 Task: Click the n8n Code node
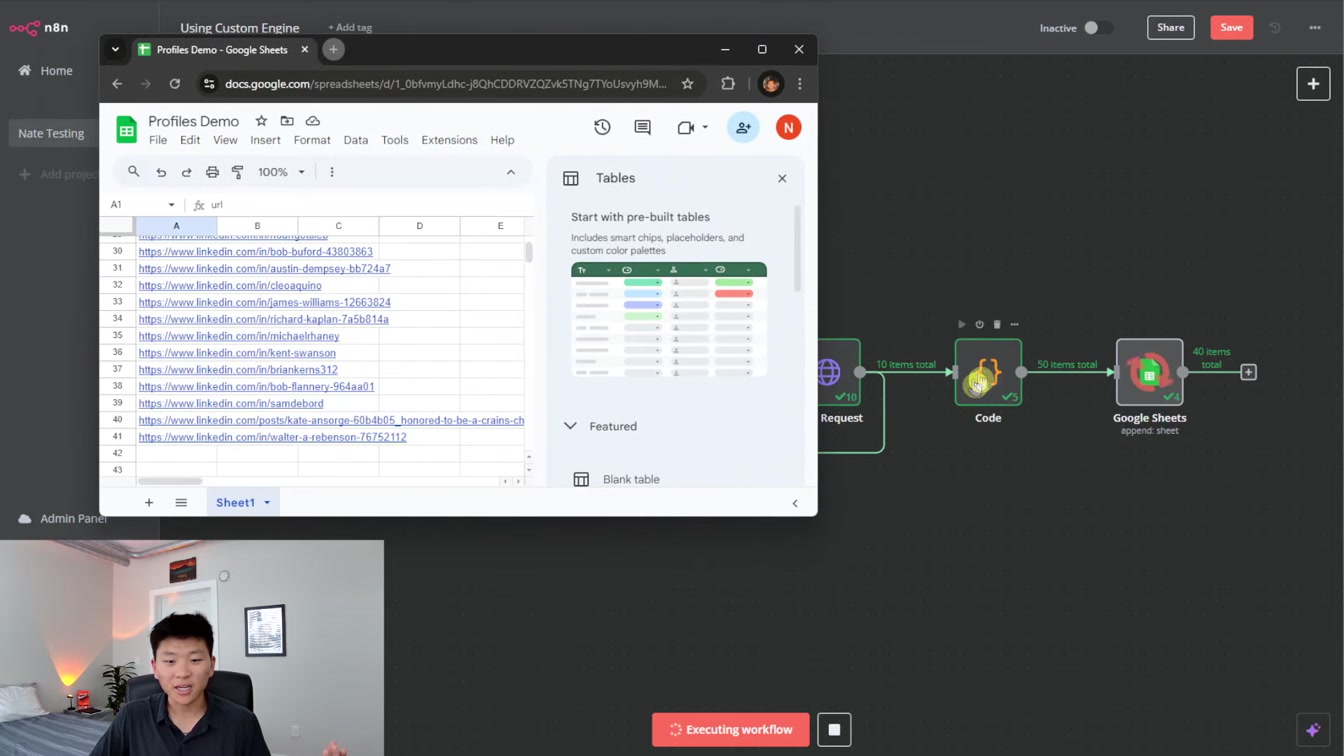[988, 372]
